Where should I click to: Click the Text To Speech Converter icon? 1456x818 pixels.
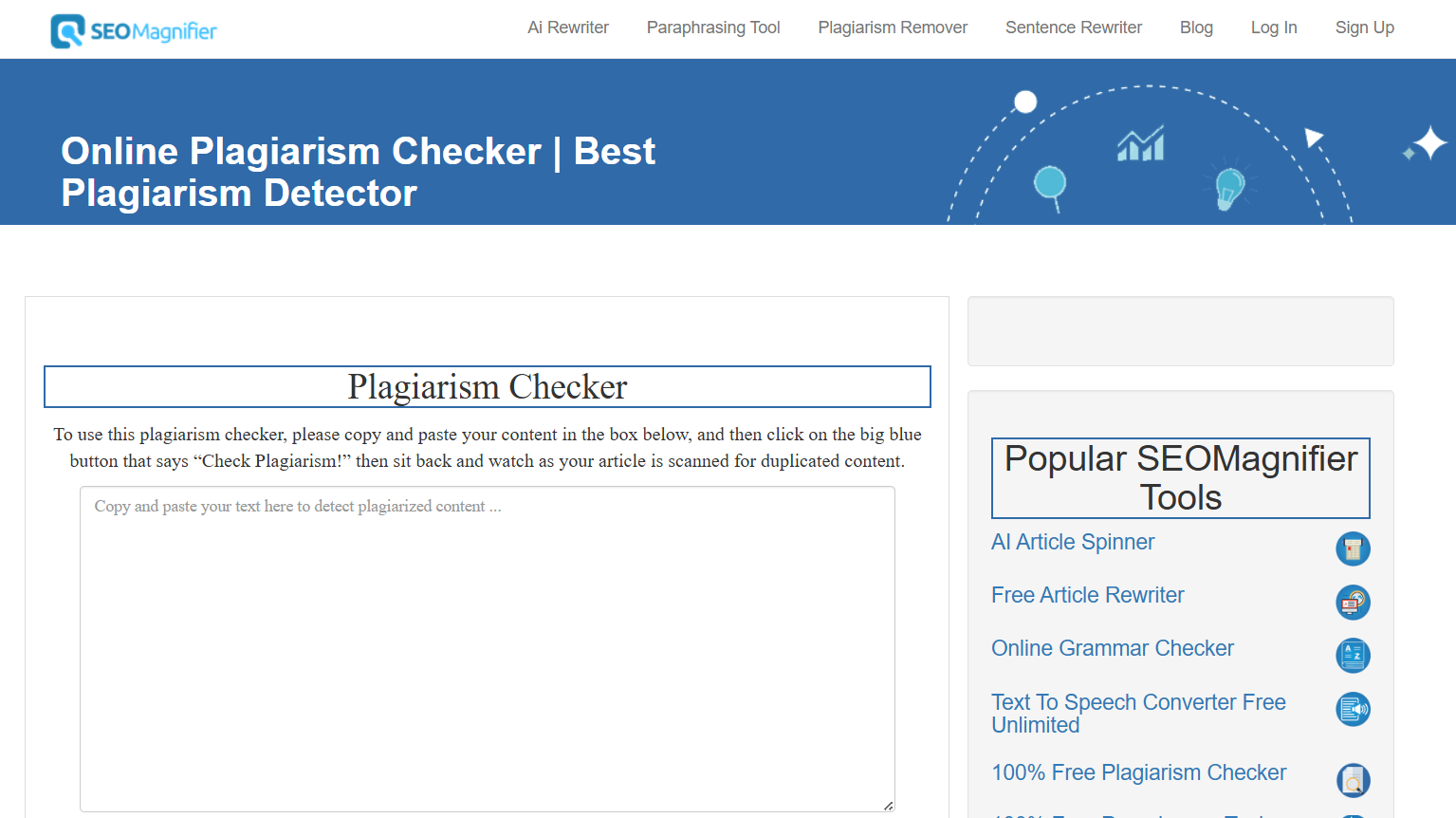1353,709
